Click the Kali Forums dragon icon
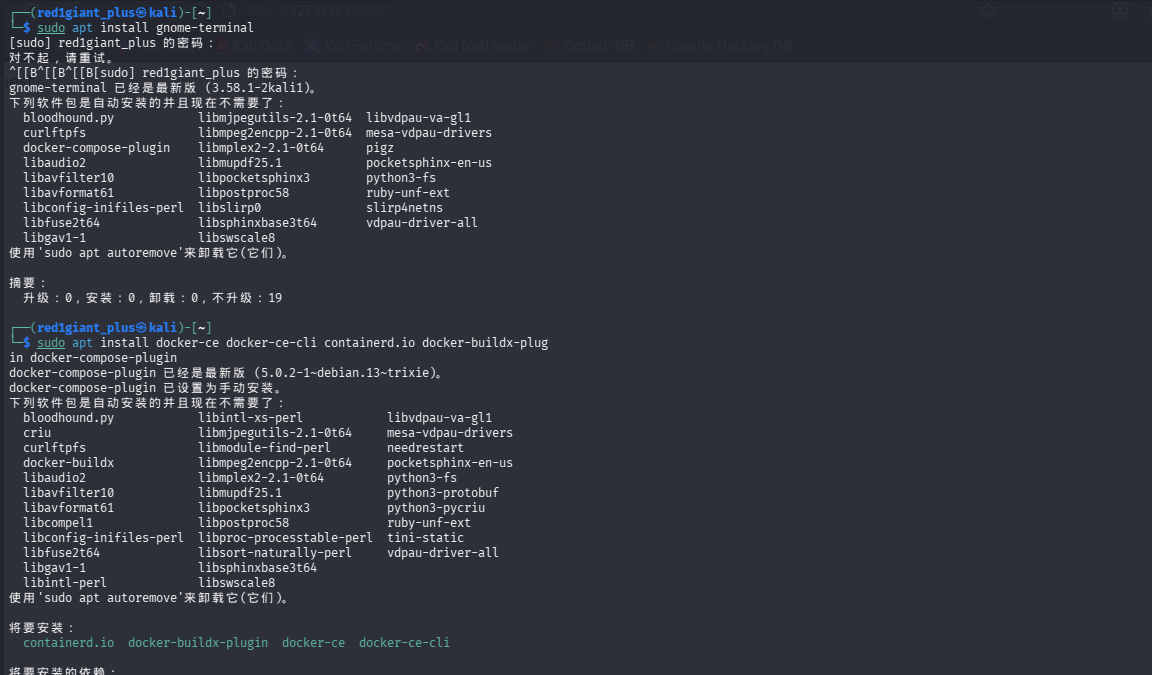 click(x=313, y=45)
